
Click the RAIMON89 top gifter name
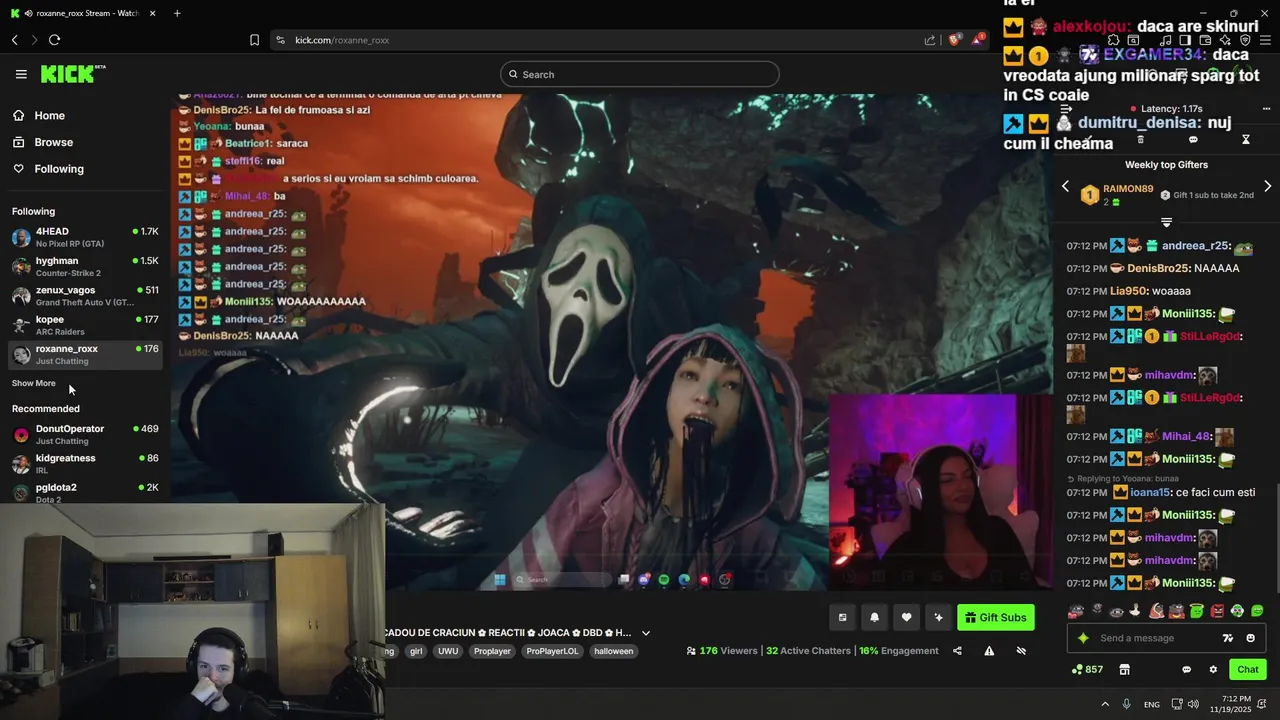pos(1128,188)
